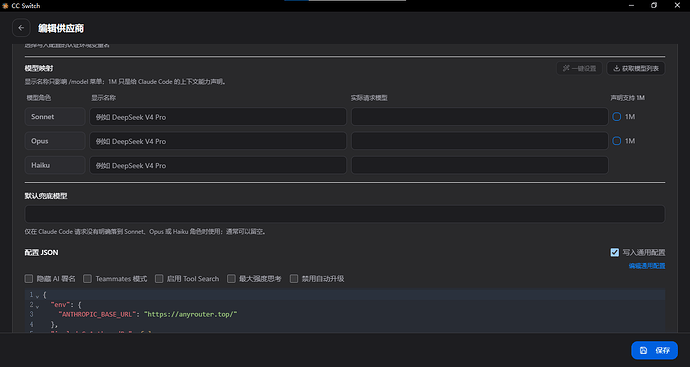Click the Haiku actual request model field
Image resolution: width=690 pixels, height=367 pixels.
tap(480, 165)
